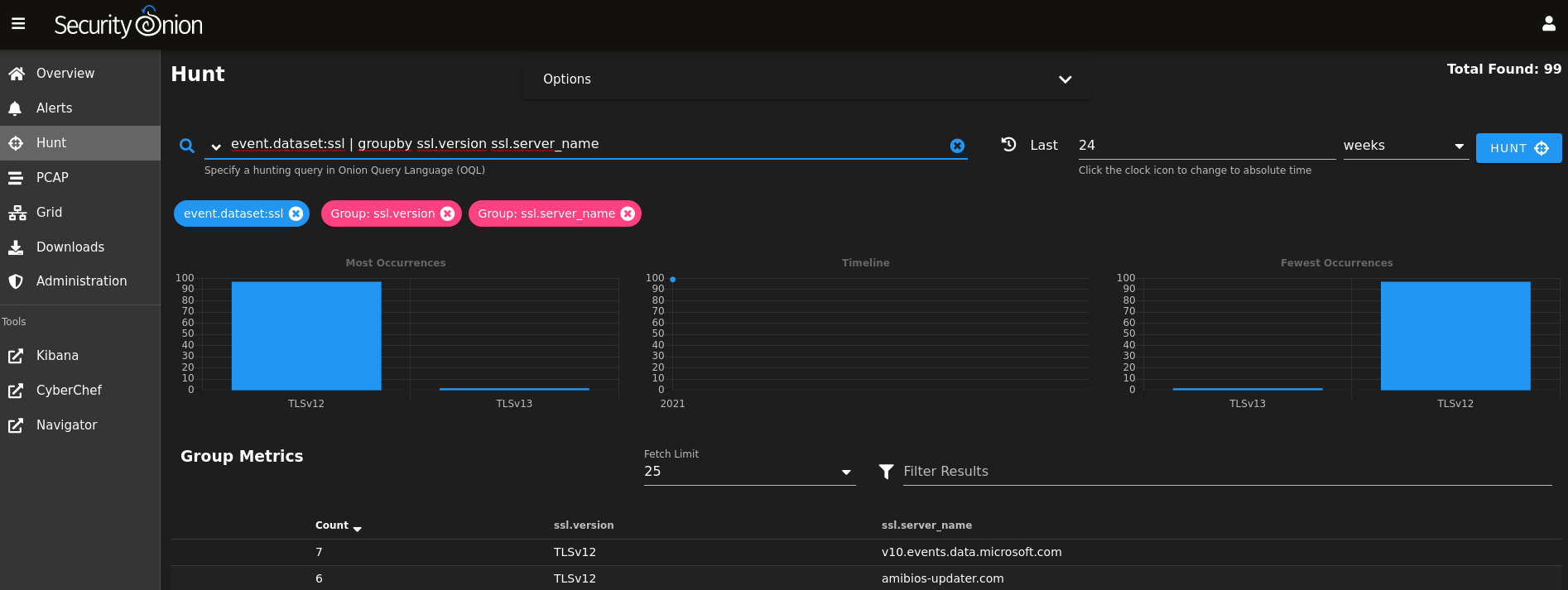Click the CyberChef external link icon

[16, 391]
